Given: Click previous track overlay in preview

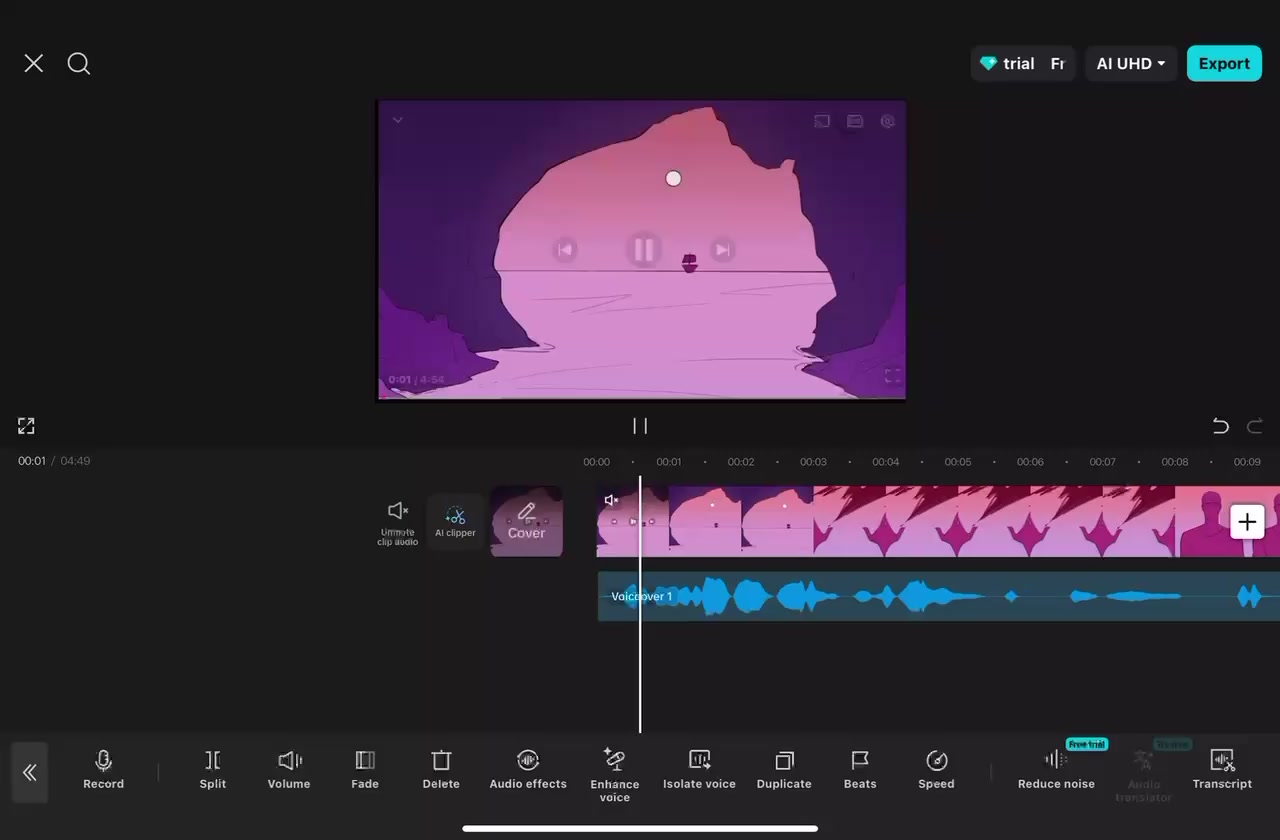Looking at the screenshot, I should pyautogui.click(x=565, y=250).
